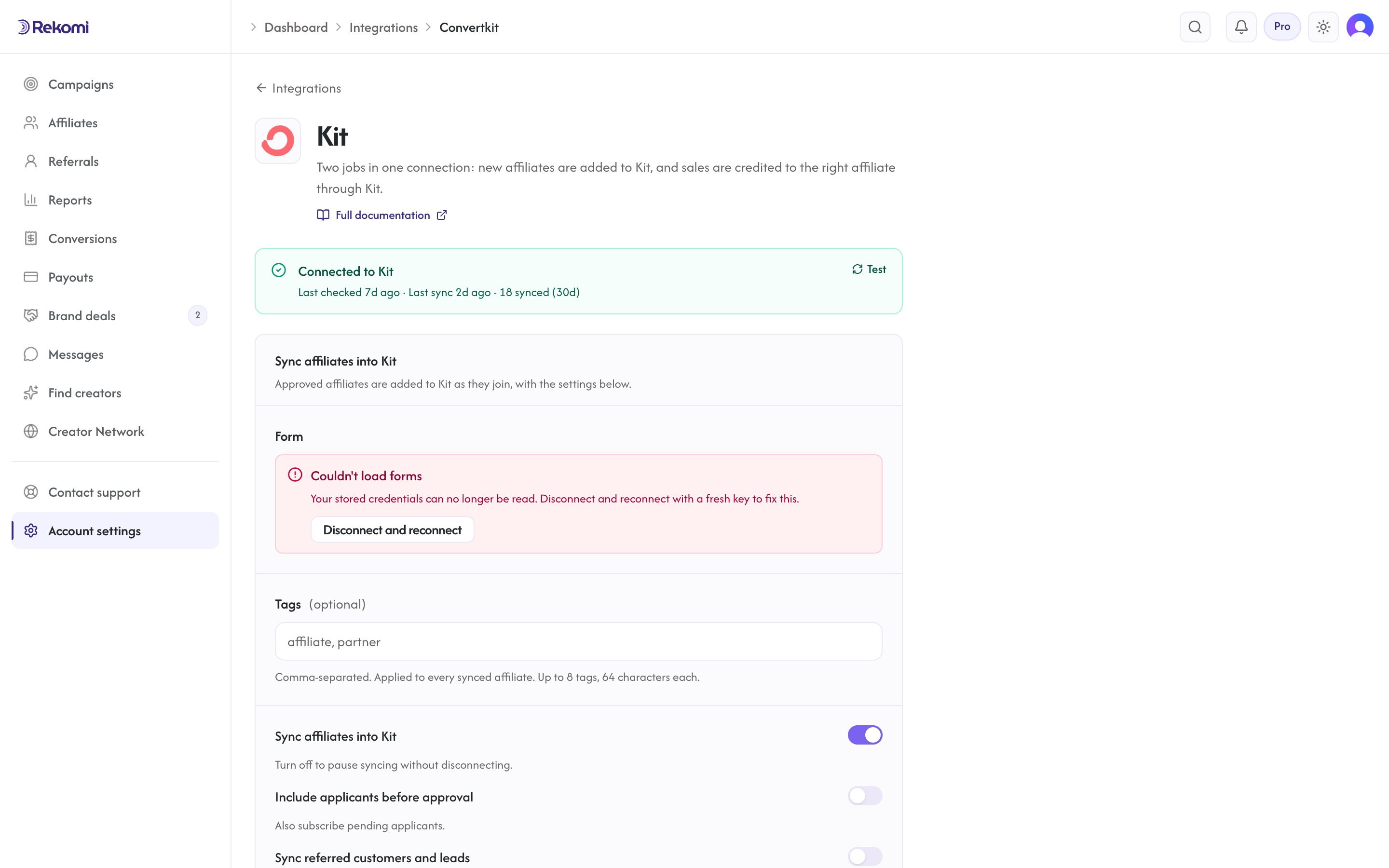
Task: Open Full documentation link
Action: (383, 215)
